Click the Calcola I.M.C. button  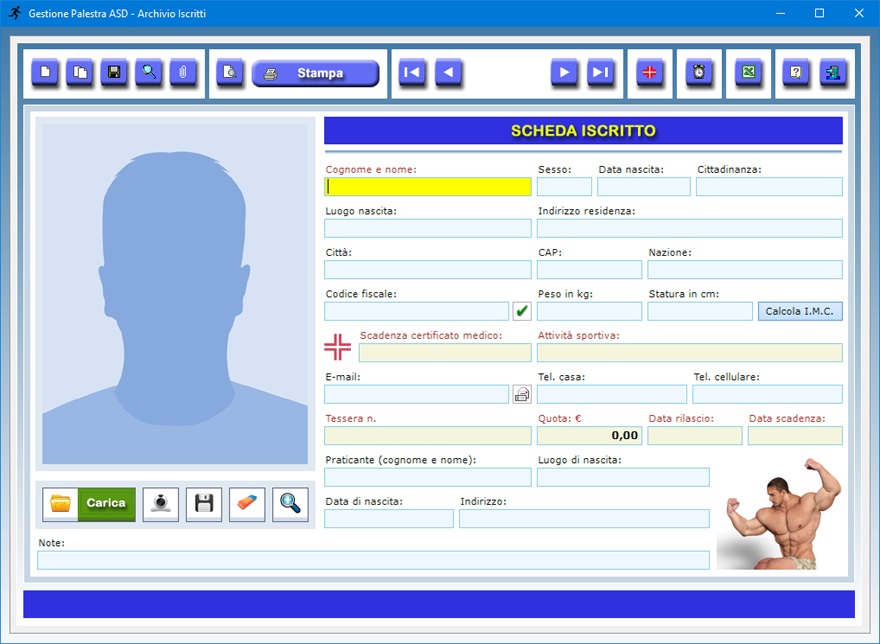(800, 311)
